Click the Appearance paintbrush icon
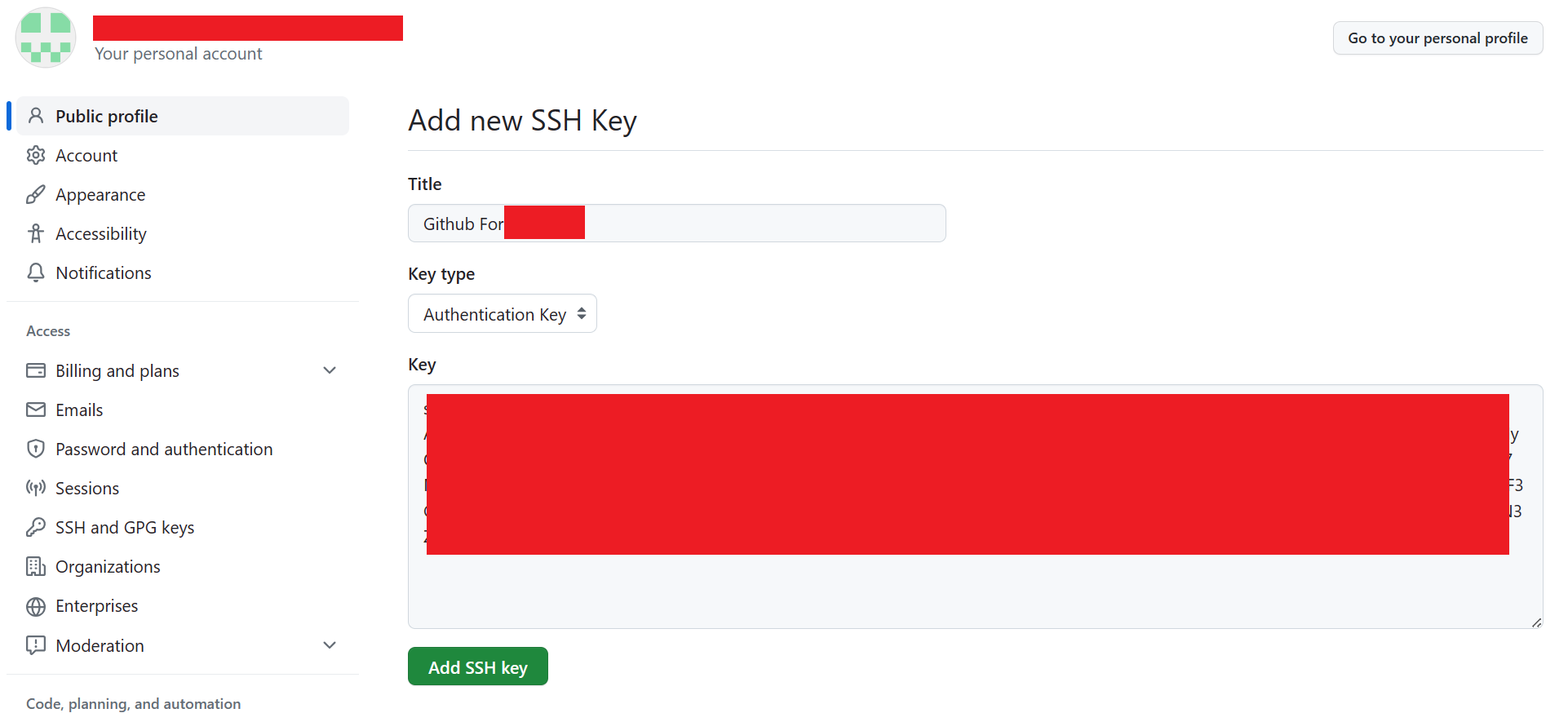The image size is (1568, 713). coord(36,194)
